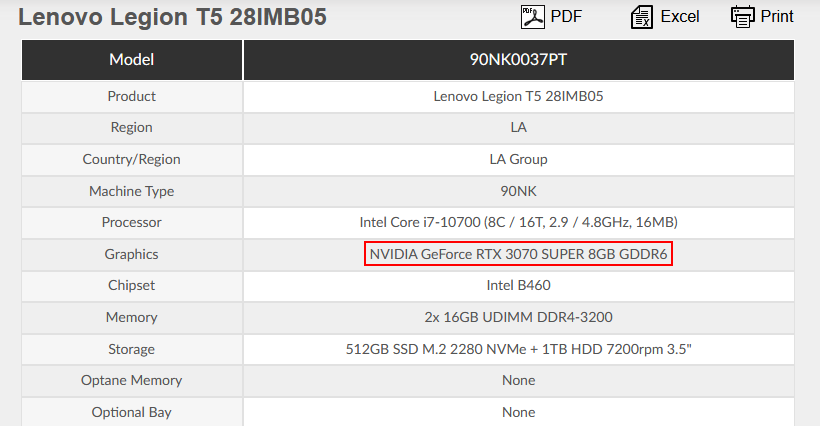
Task: Select the Optane Memory row label
Action: pyautogui.click(x=131, y=381)
